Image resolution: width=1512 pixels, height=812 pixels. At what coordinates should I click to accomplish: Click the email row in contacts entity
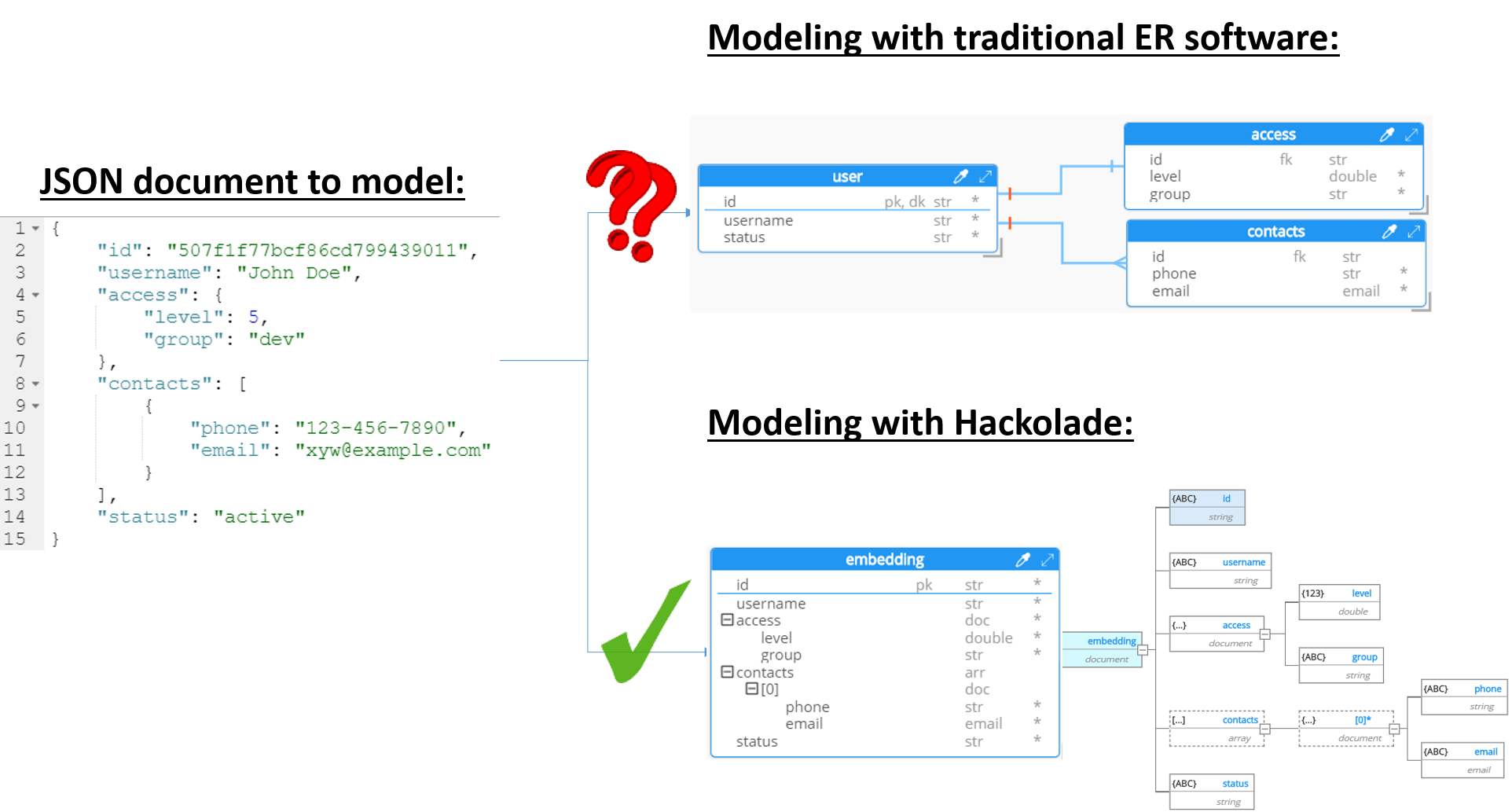[1276, 291]
